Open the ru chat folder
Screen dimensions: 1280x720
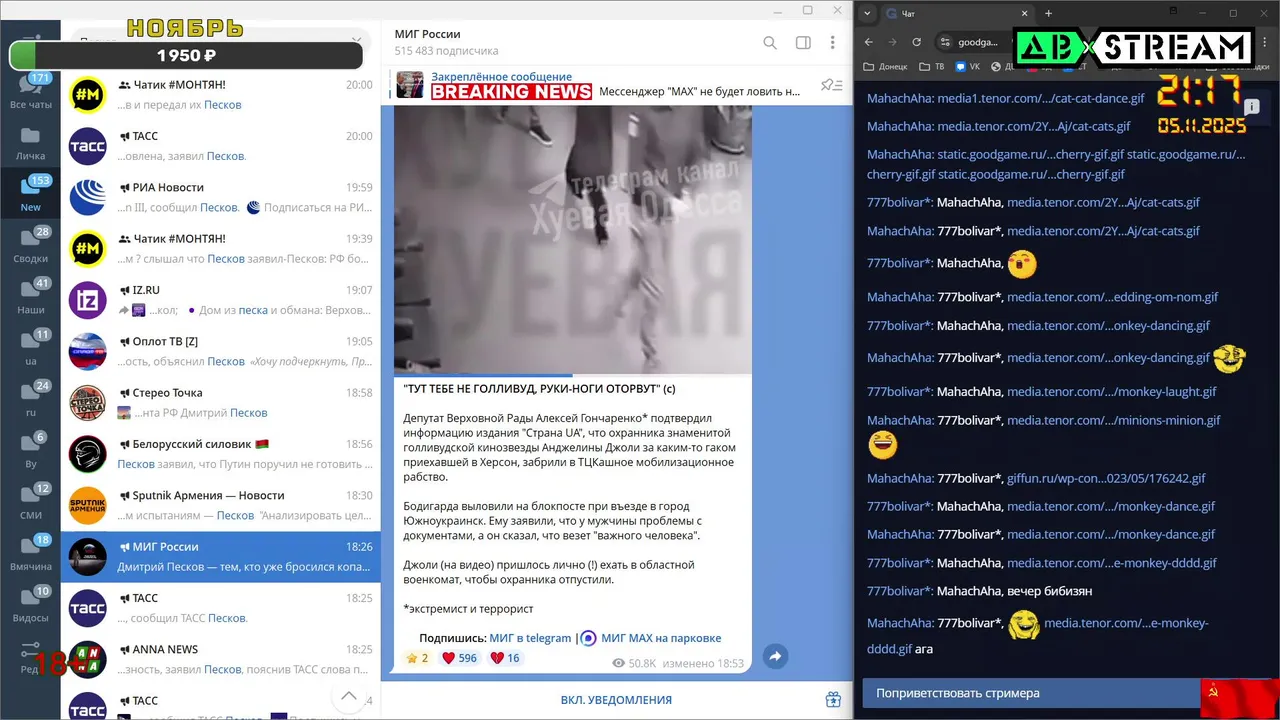[x=30, y=399]
